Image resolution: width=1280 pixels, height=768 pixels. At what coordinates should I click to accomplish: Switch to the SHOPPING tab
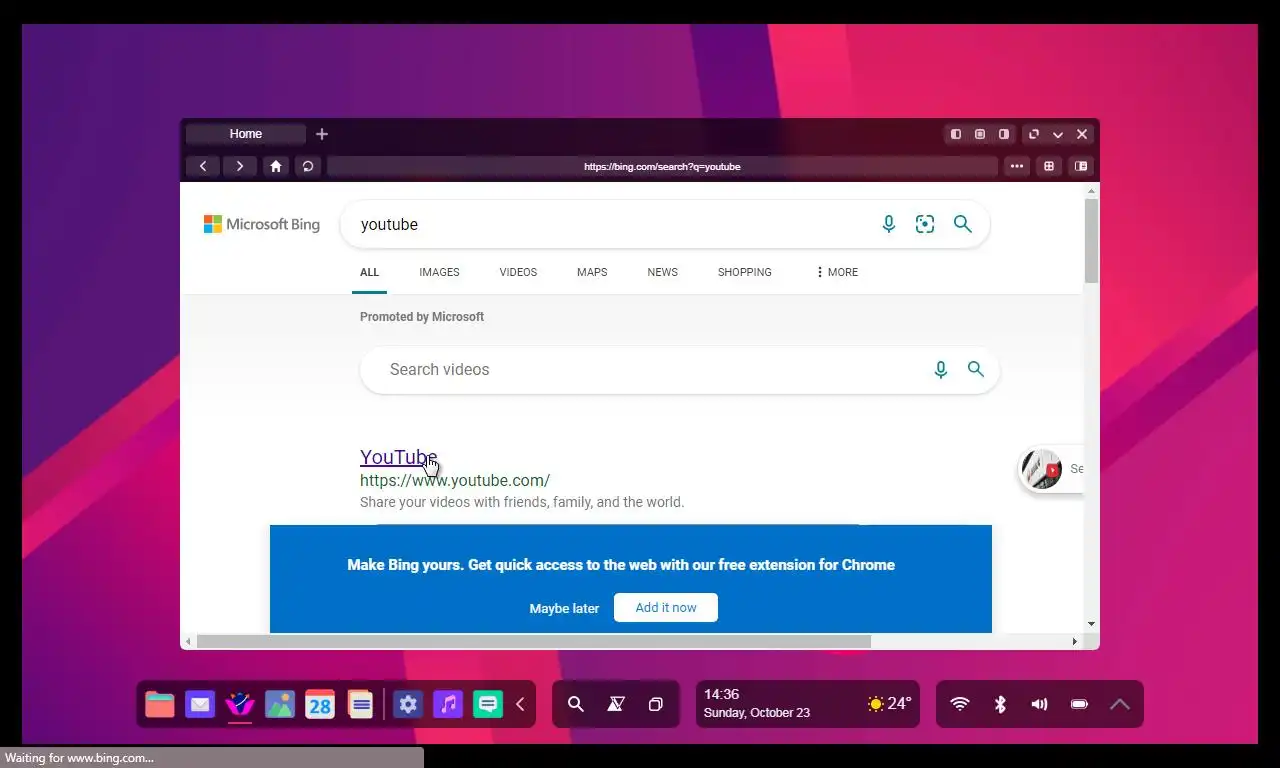(x=745, y=272)
